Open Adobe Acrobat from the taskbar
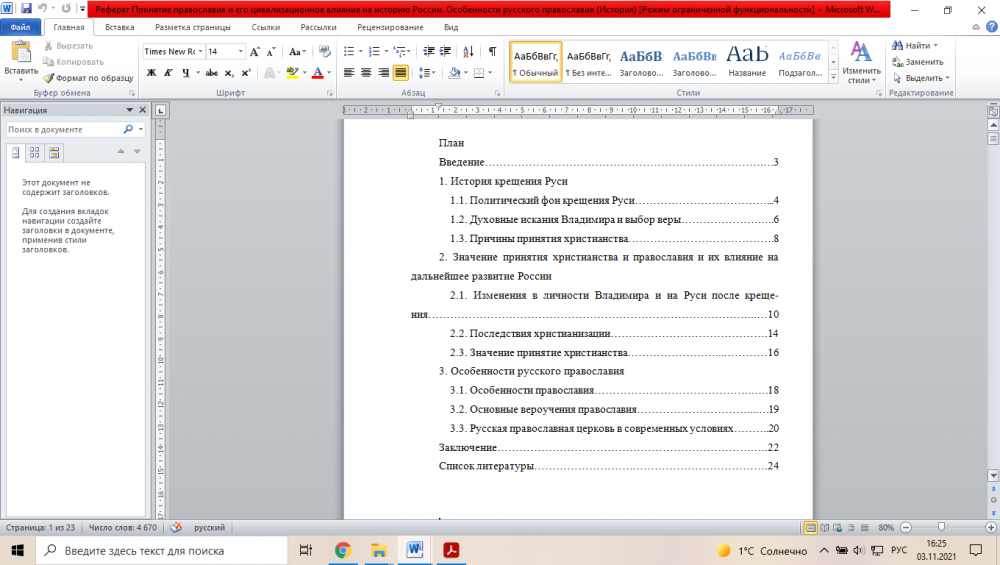Screen dimensions: 1000x565 click(x=451, y=550)
